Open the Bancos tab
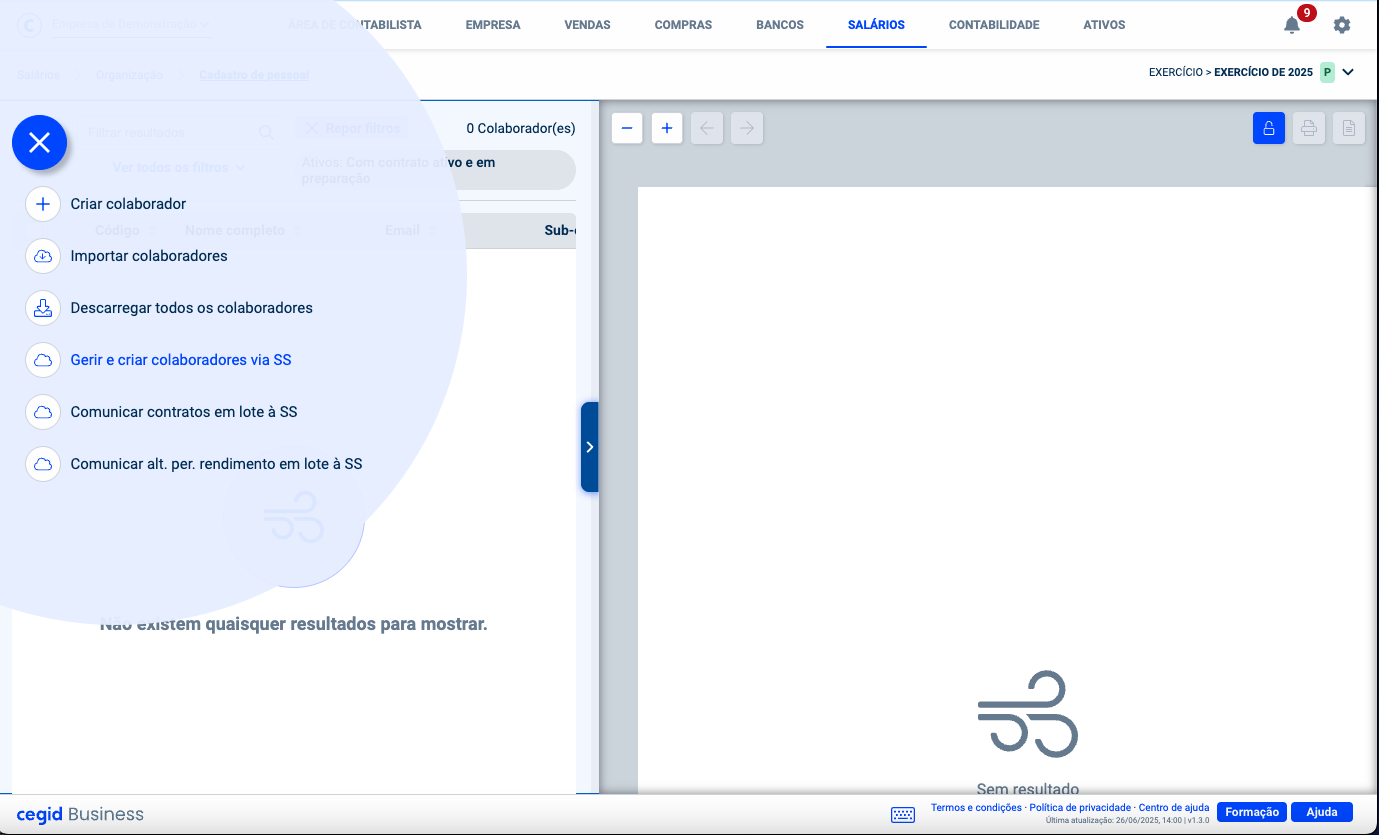This screenshot has height=835, width=1379. coord(780,25)
